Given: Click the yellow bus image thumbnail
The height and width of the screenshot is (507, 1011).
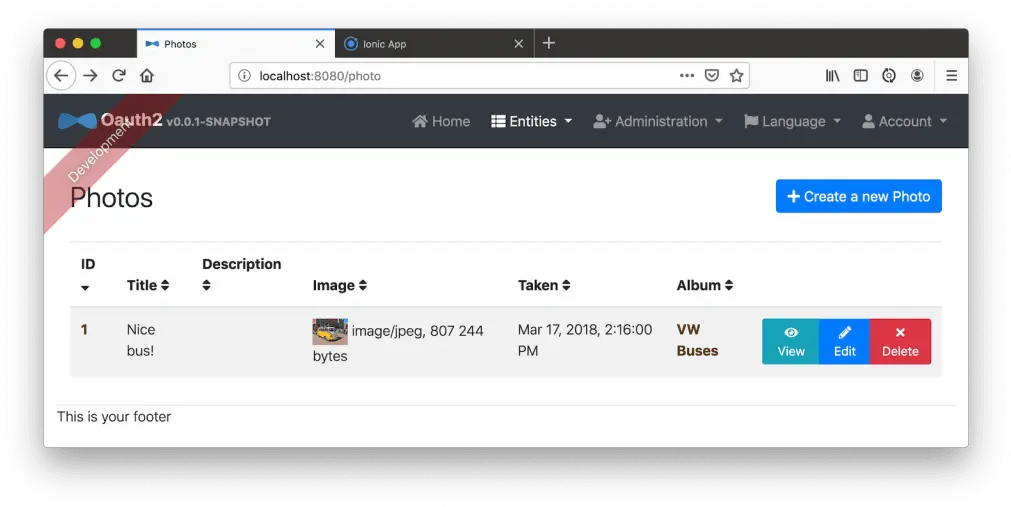Looking at the screenshot, I should click(x=330, y=331).
